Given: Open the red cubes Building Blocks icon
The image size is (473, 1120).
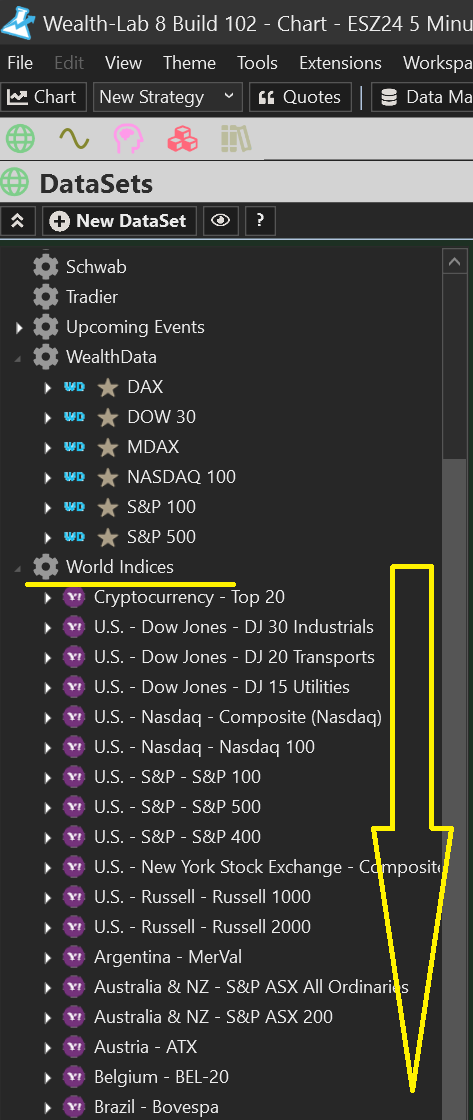Looking at the screenshot, I should pos(182,139).
